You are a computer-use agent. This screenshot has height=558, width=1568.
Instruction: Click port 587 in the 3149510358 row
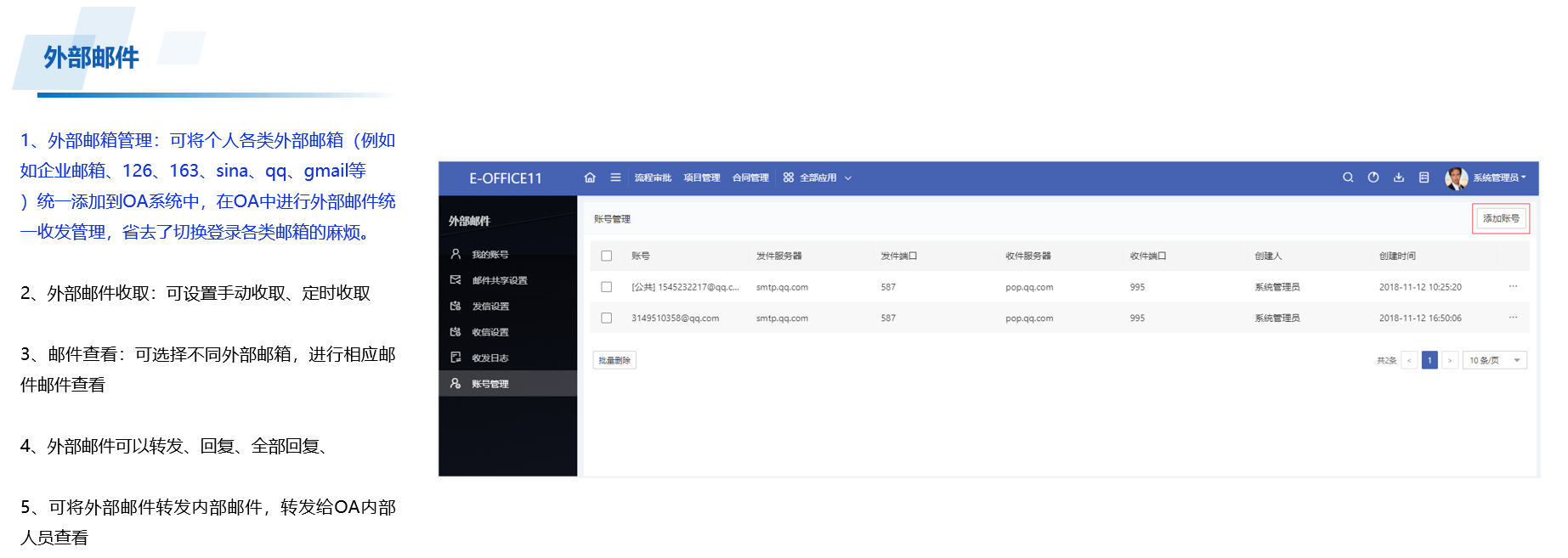point(888,318)
